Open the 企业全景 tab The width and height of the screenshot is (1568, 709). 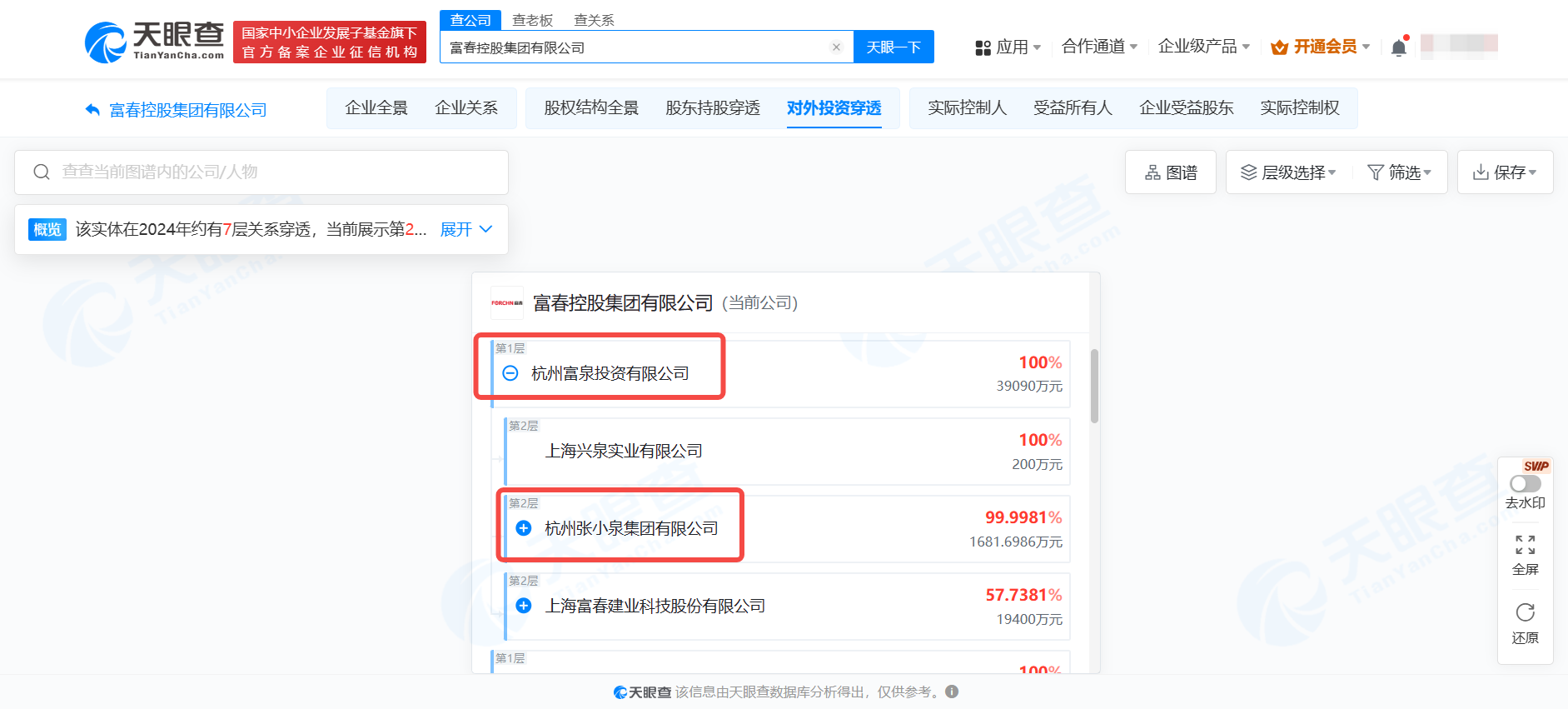coord(376,108)
